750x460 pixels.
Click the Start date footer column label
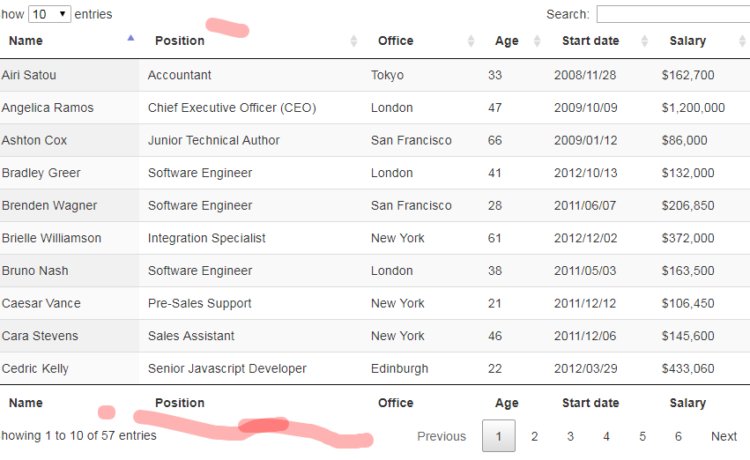point(590,403)
